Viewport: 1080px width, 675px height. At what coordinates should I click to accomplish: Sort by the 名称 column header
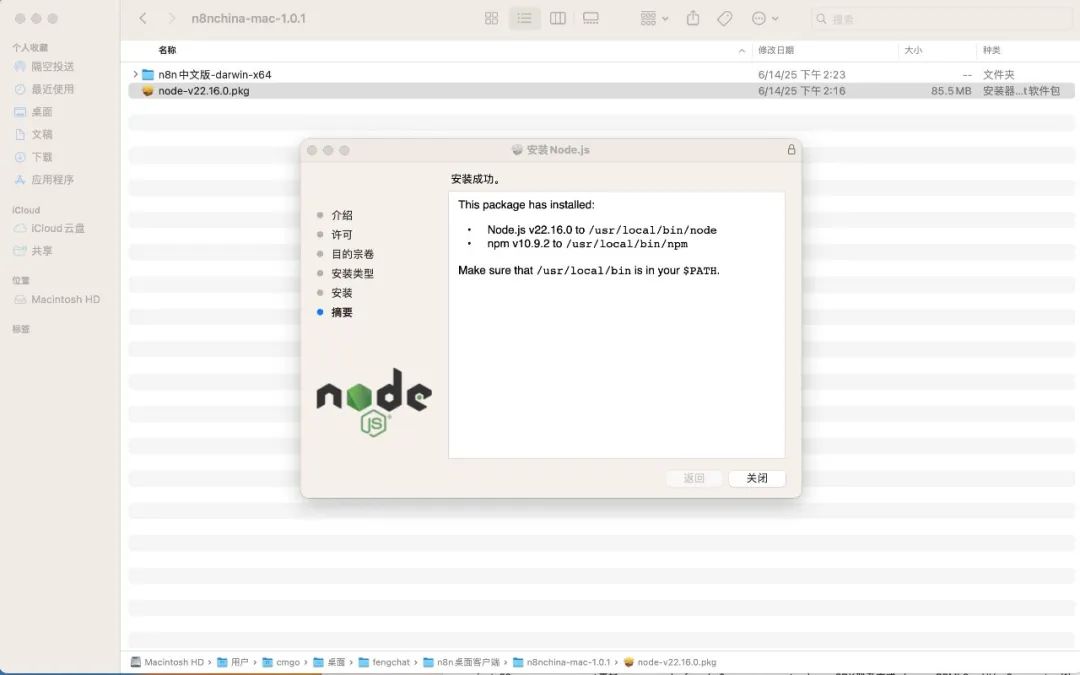coord(167,50)
